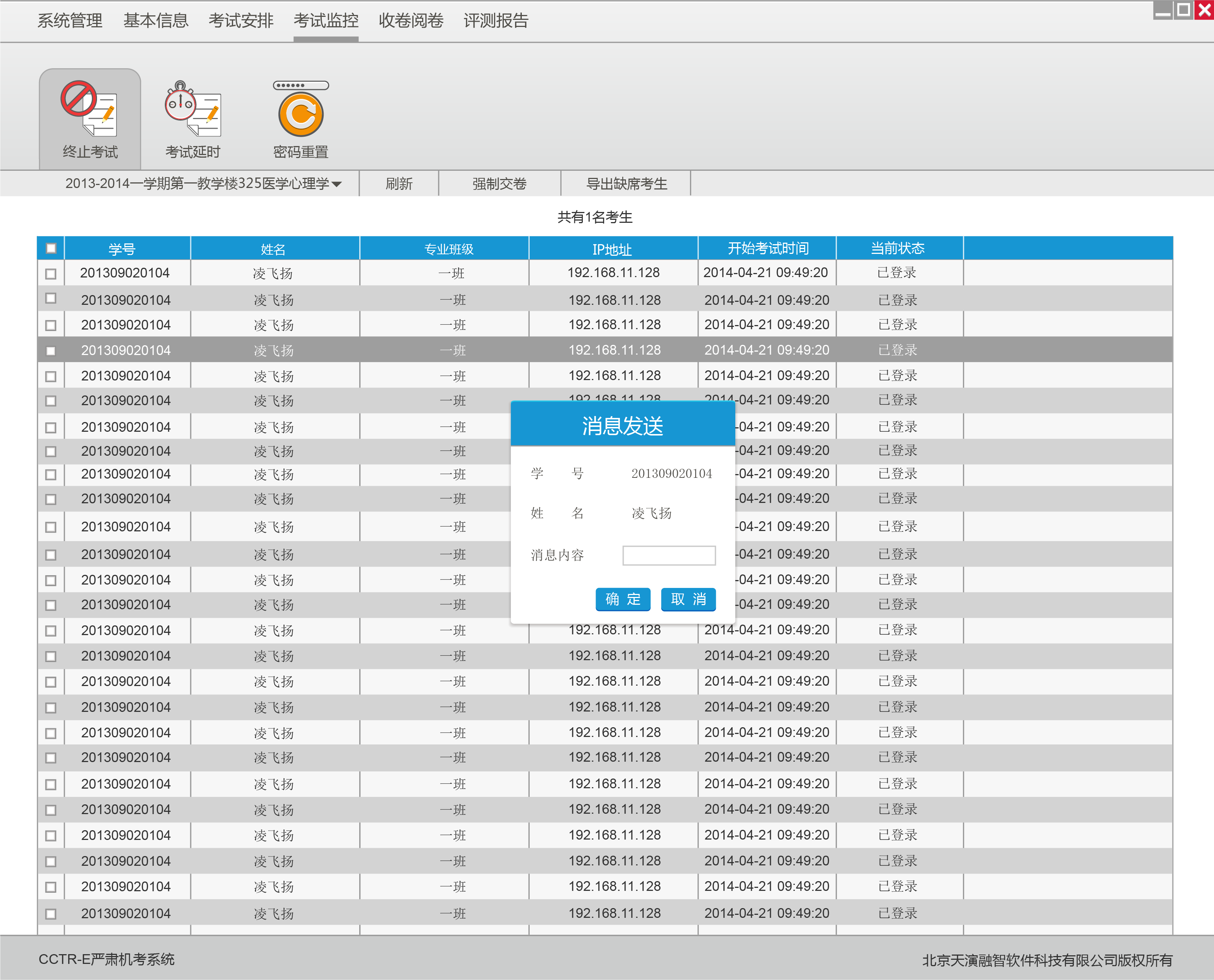Check the checkbox of the highlighted dark row

[x=51, y=351]
